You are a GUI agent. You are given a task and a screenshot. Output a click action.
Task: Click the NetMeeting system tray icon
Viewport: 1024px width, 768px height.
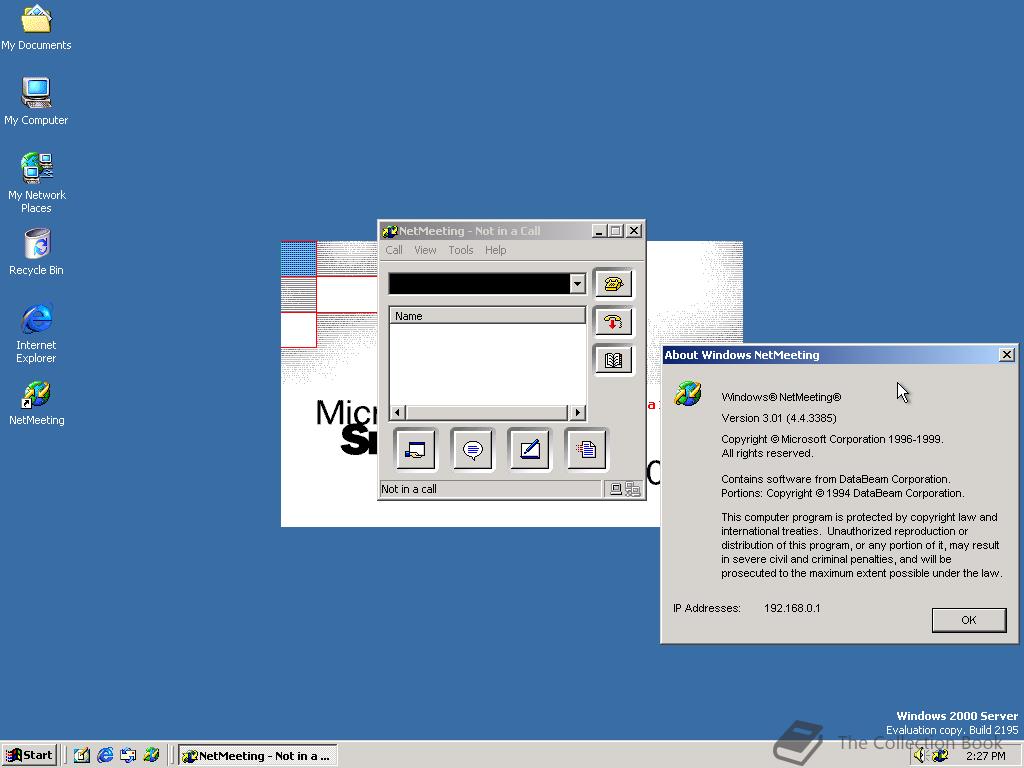tap(940, 756)
